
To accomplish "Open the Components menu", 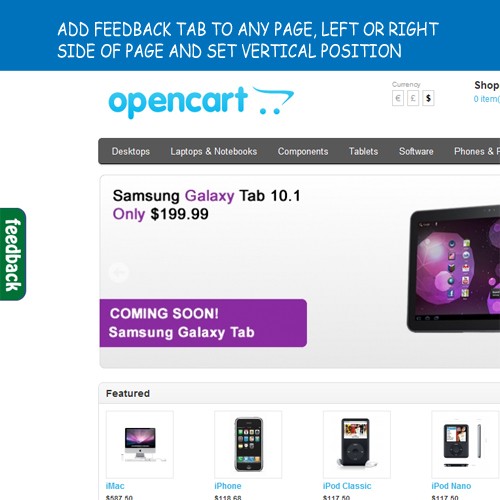I will [x=303, y=151].
